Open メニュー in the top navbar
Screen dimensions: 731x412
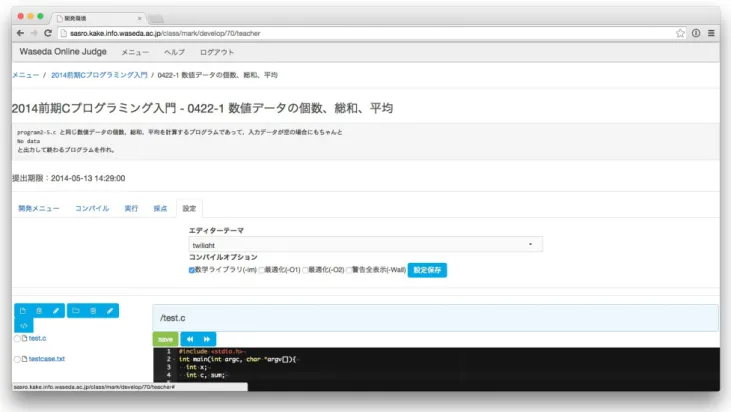pyautogui.click(x=135, y=52)
